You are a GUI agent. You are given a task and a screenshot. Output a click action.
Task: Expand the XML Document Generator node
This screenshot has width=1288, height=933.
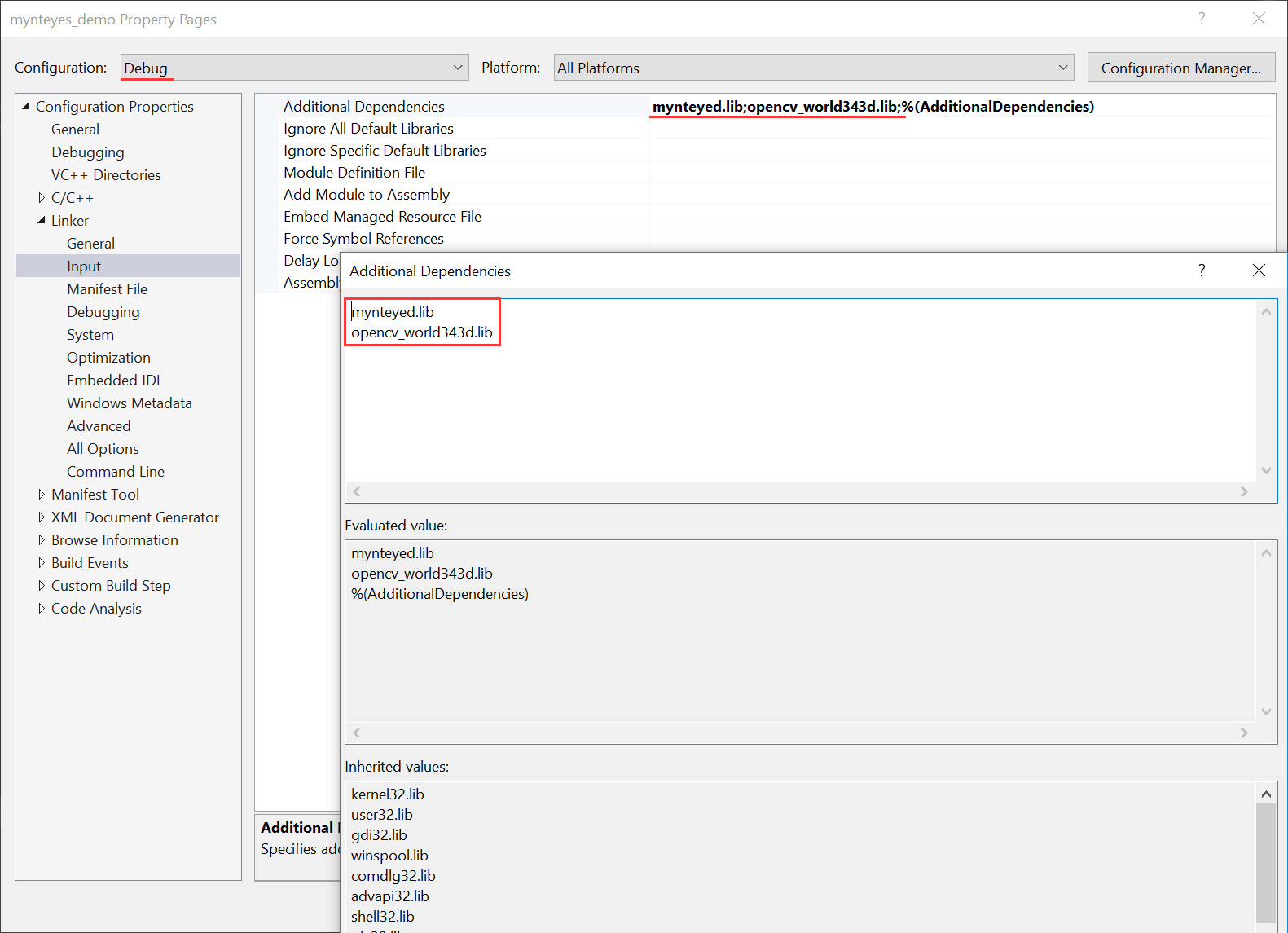[x=42, y=517]
